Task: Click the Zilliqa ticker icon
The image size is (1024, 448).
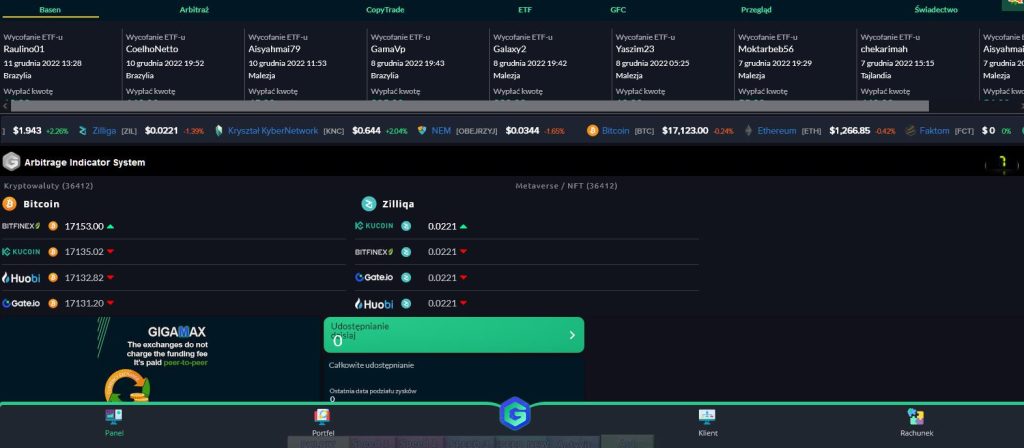Action: pos(83,131)
